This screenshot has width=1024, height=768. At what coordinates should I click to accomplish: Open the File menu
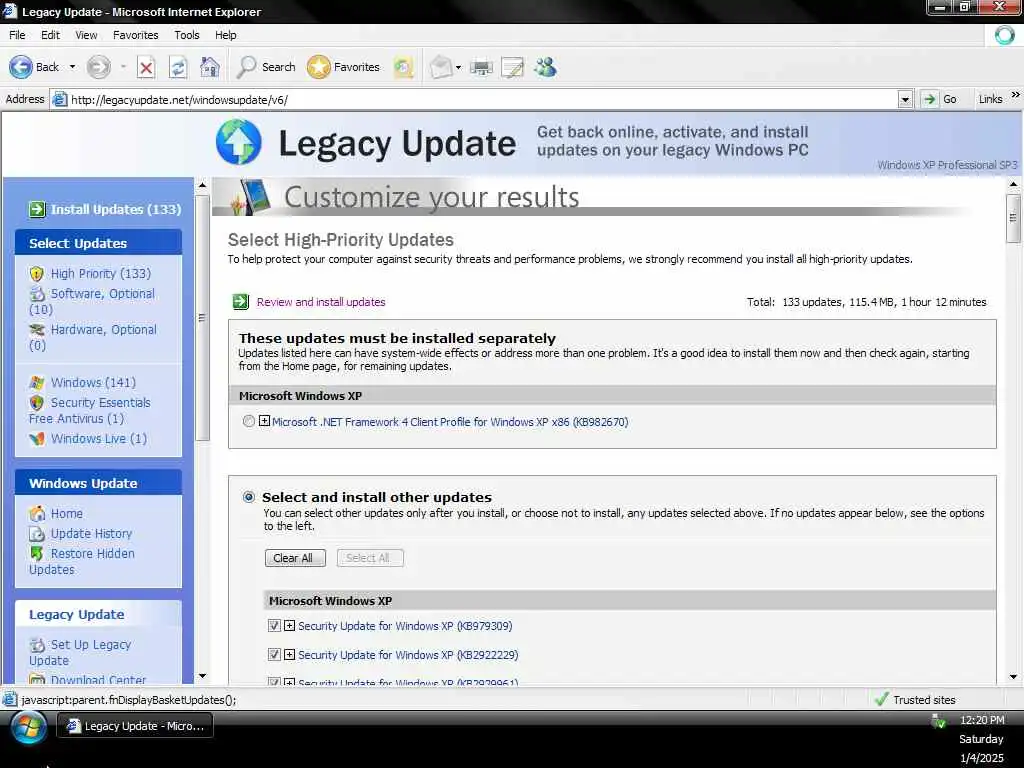point(18,35)
